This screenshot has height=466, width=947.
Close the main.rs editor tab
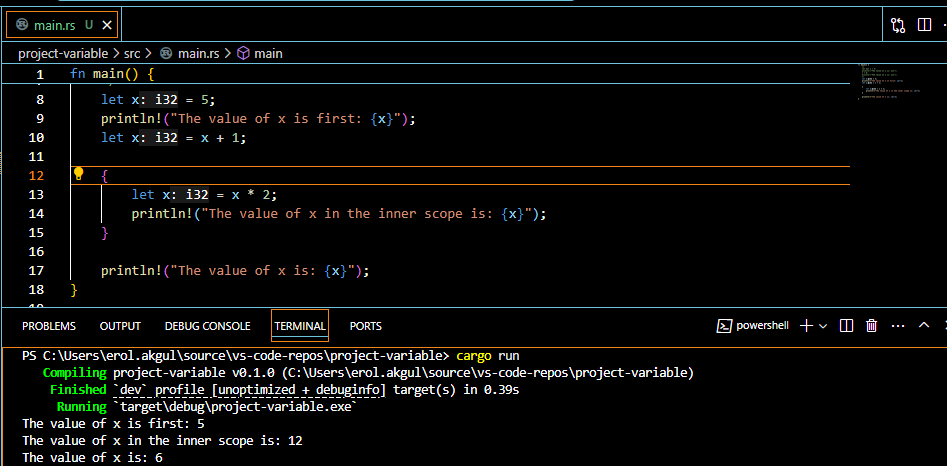pos(108,24)
